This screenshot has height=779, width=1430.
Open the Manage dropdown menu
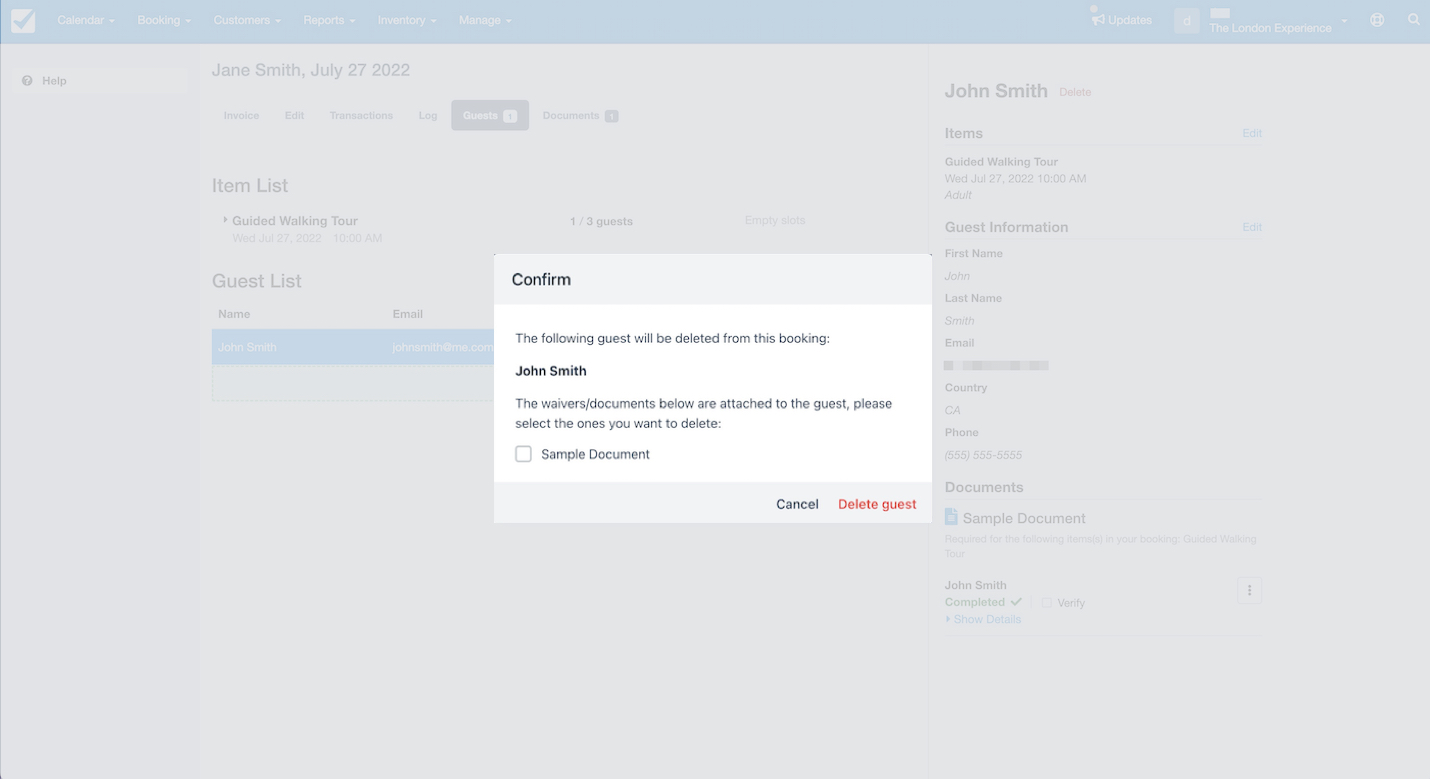[x=485, y=20]
